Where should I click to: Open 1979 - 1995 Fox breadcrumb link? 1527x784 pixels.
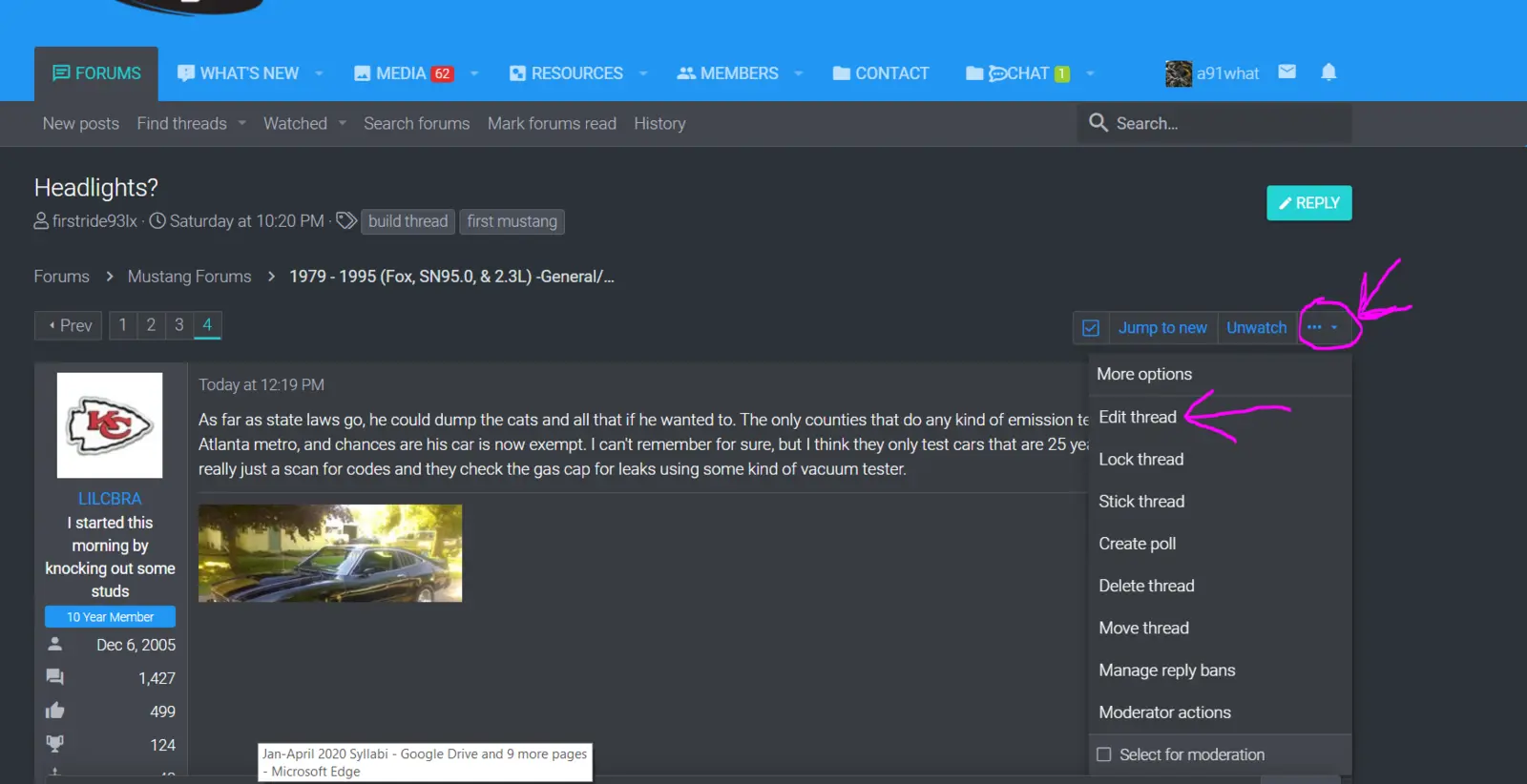(451, 277)
